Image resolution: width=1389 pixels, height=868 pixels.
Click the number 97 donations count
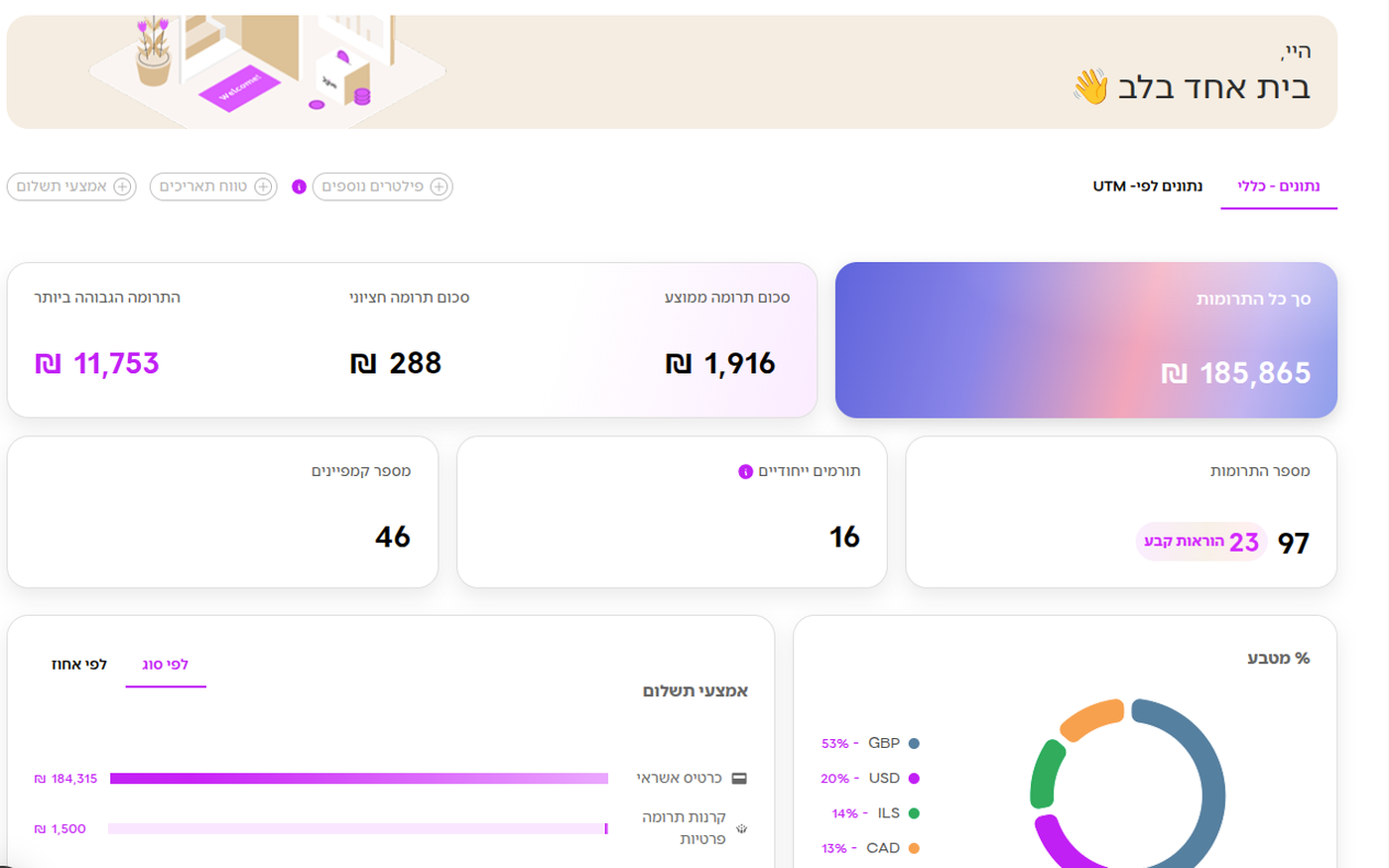[1294, 544]
